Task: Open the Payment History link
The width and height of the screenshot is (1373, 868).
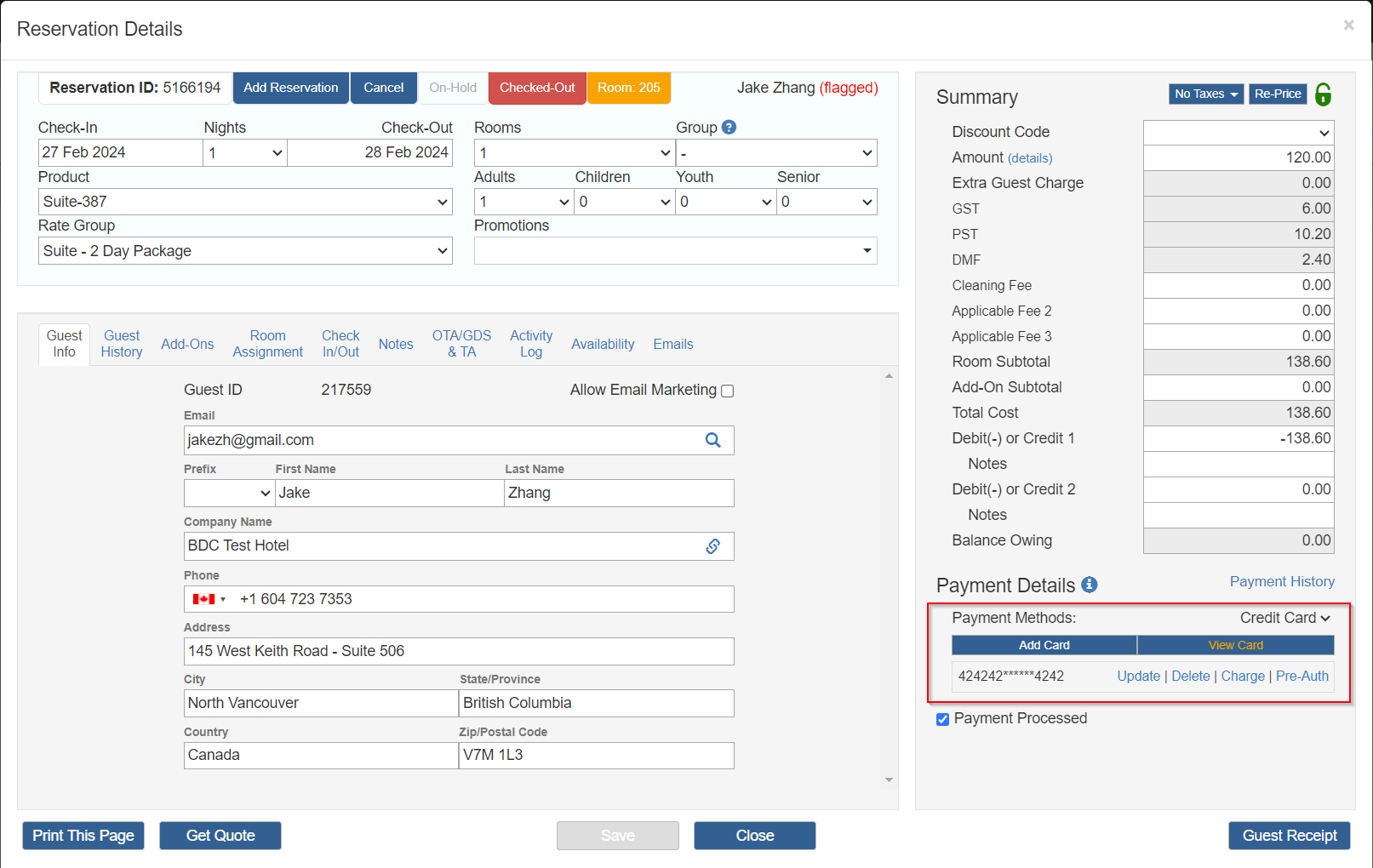Action: pos(1282,581)
